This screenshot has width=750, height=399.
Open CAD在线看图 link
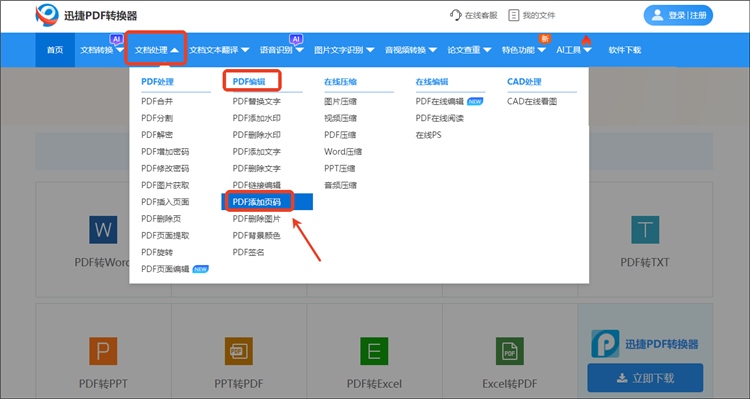tap(532, 101)
